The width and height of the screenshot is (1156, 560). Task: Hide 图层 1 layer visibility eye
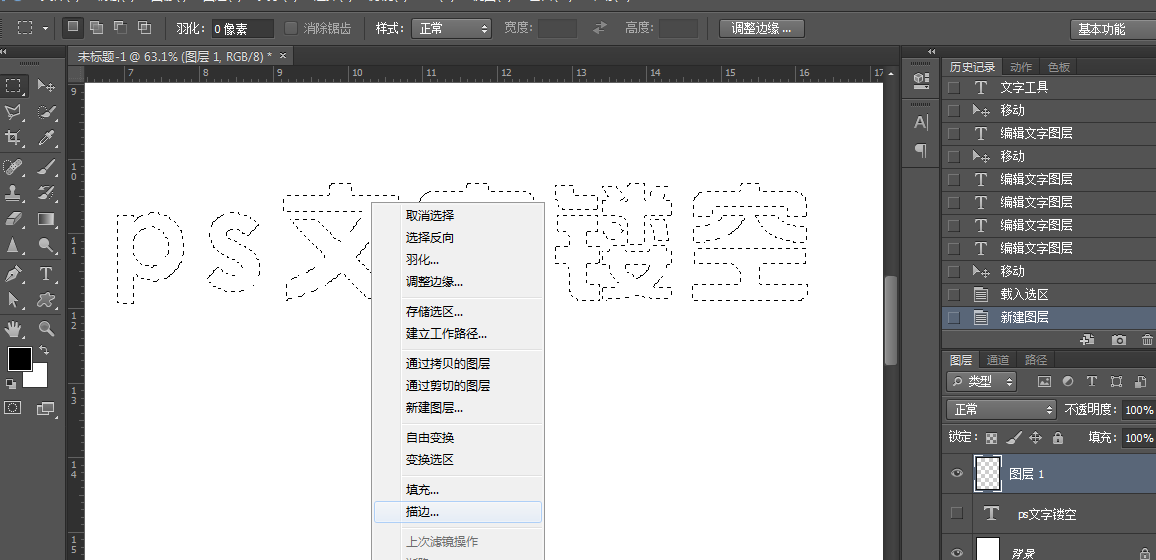point(957,473)
